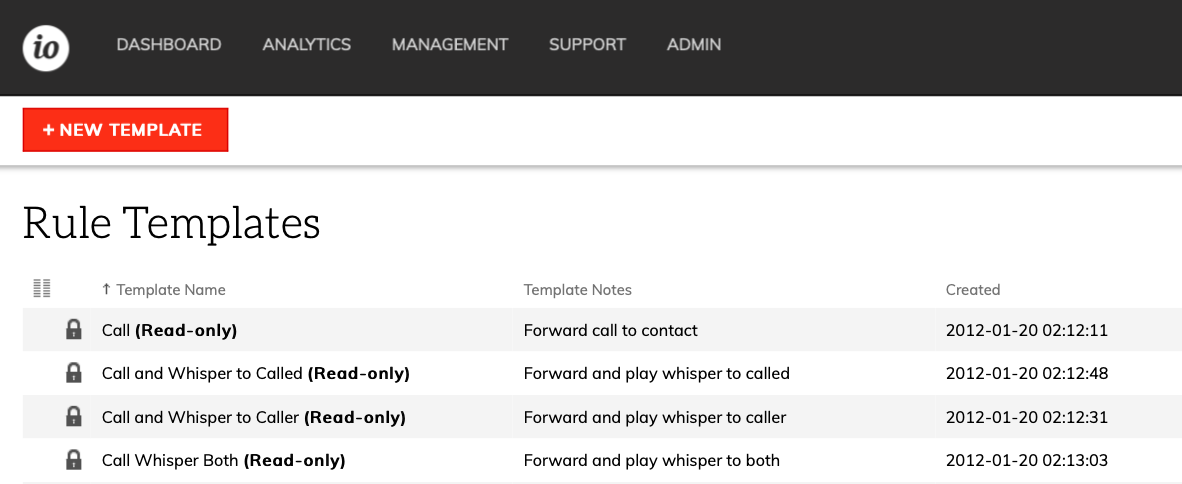
Task: Open the Analytics menu
Action: pyautogui.click(x=306, y=45)
